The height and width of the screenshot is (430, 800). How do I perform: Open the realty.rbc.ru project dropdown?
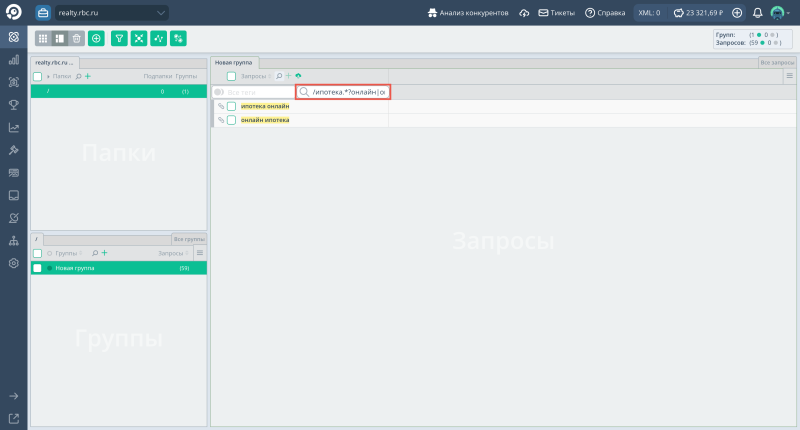[x=108, y=13]
